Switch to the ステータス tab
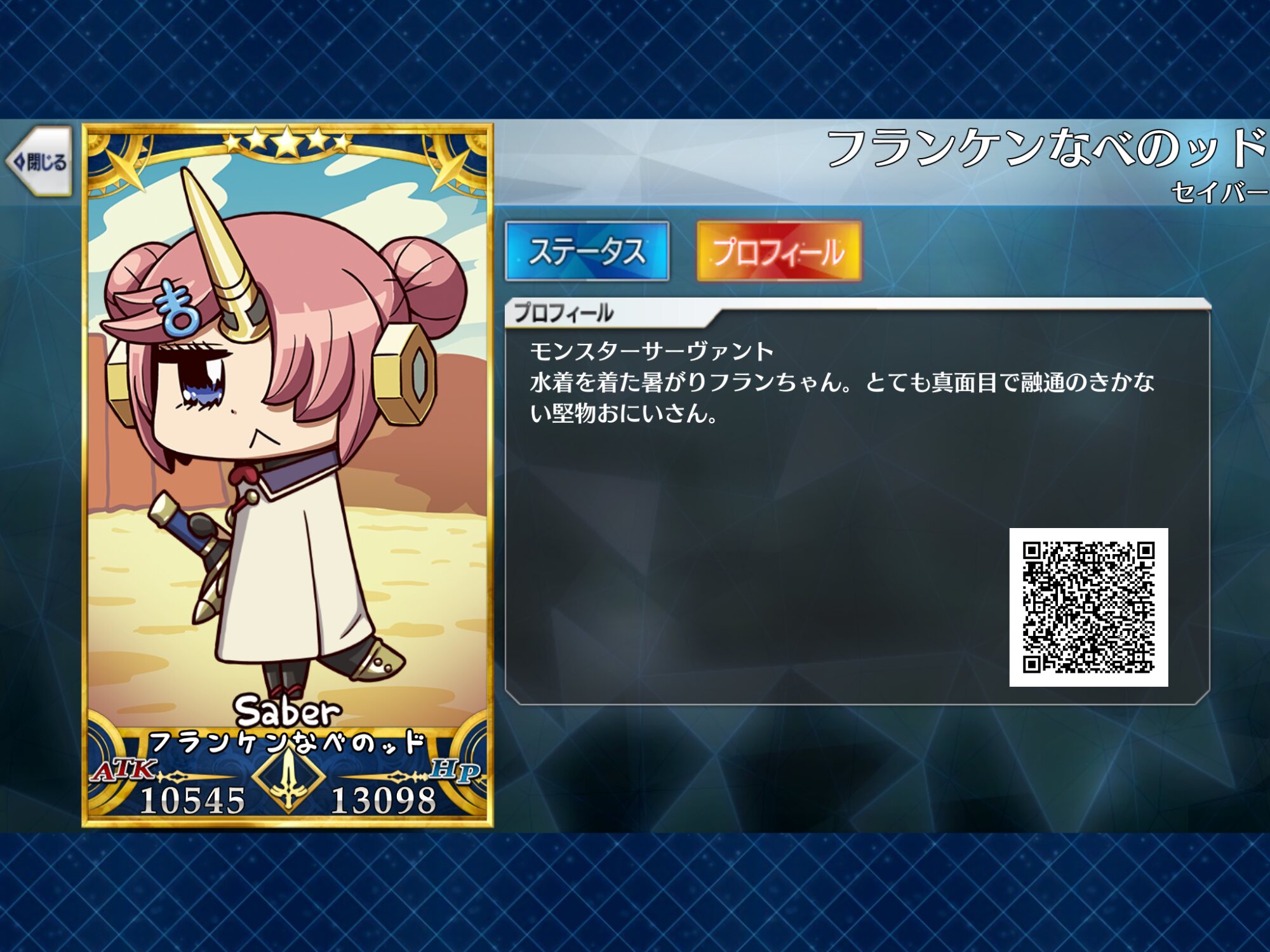Image resolution: width=1270 pixels, height=952 pixels. (587, 251)
